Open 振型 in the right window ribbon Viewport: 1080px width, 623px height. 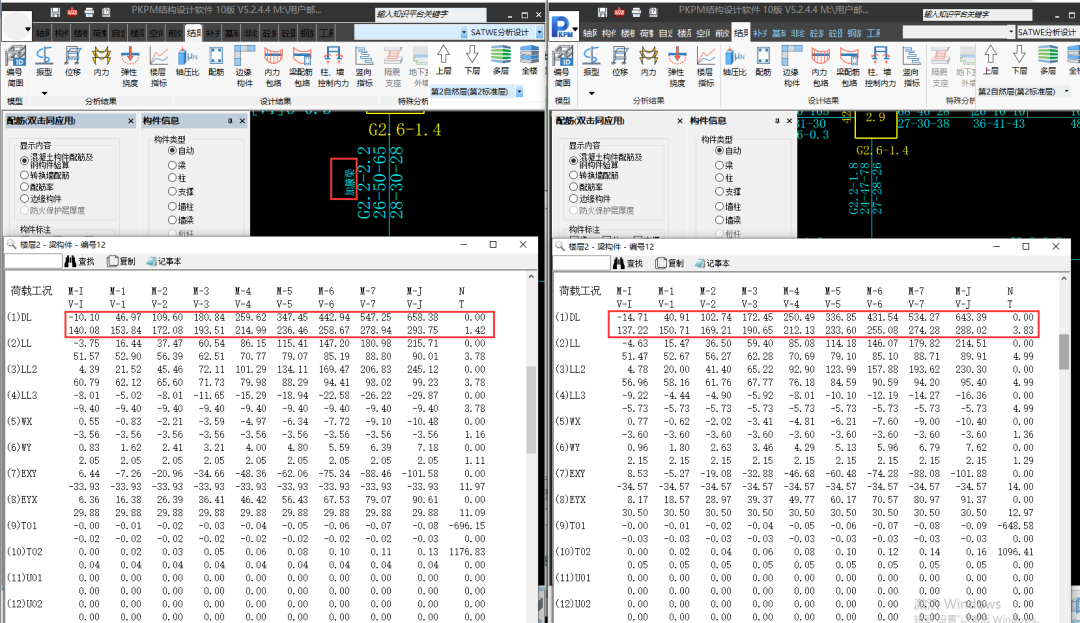coord(591,62)
